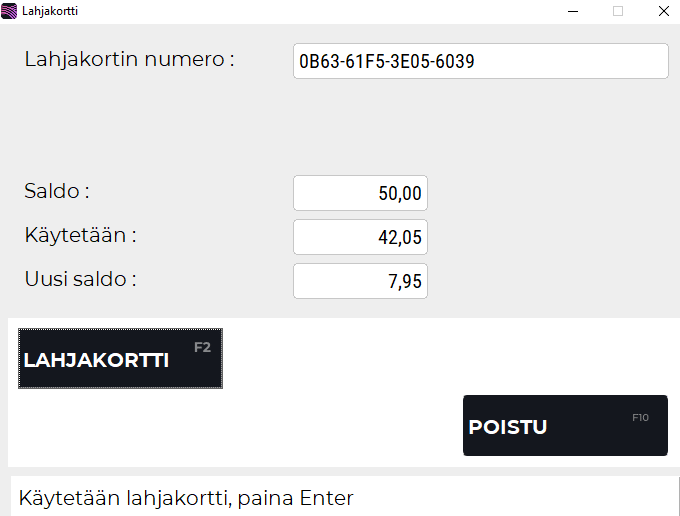The height and width of the screenshot is (516, 680).
Task: Click the maximize window button
Action: pos(618,11)
